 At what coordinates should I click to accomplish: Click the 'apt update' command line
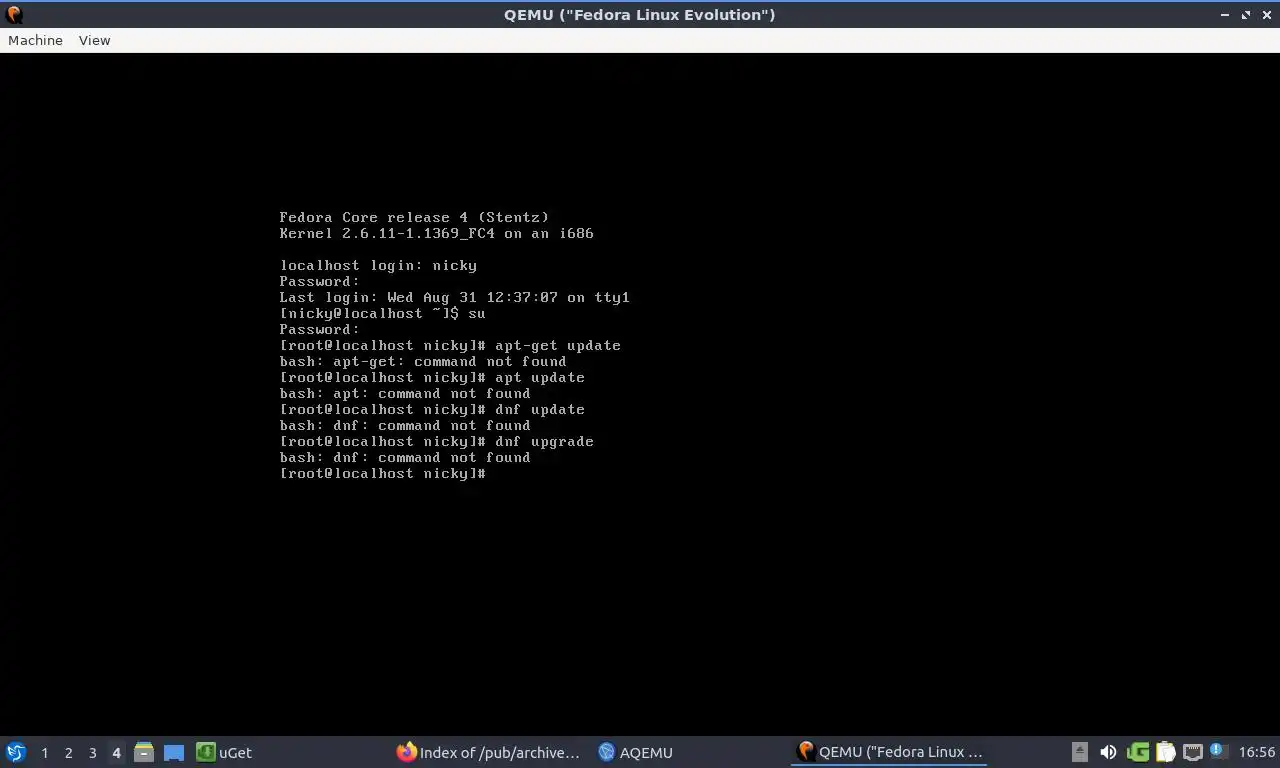(432, 377)
